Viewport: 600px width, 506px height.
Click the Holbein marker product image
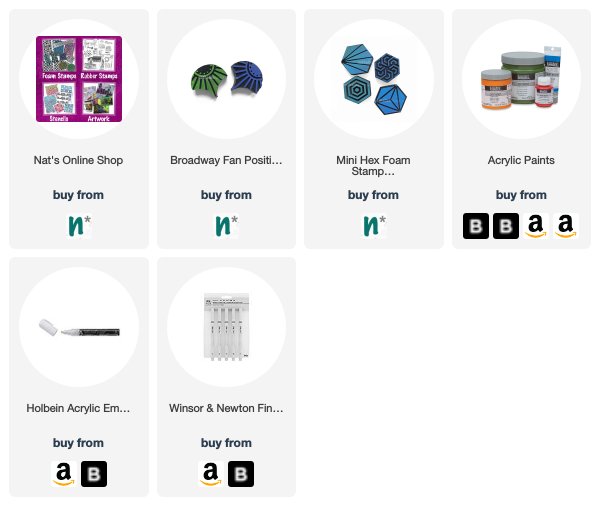(79, 328)
